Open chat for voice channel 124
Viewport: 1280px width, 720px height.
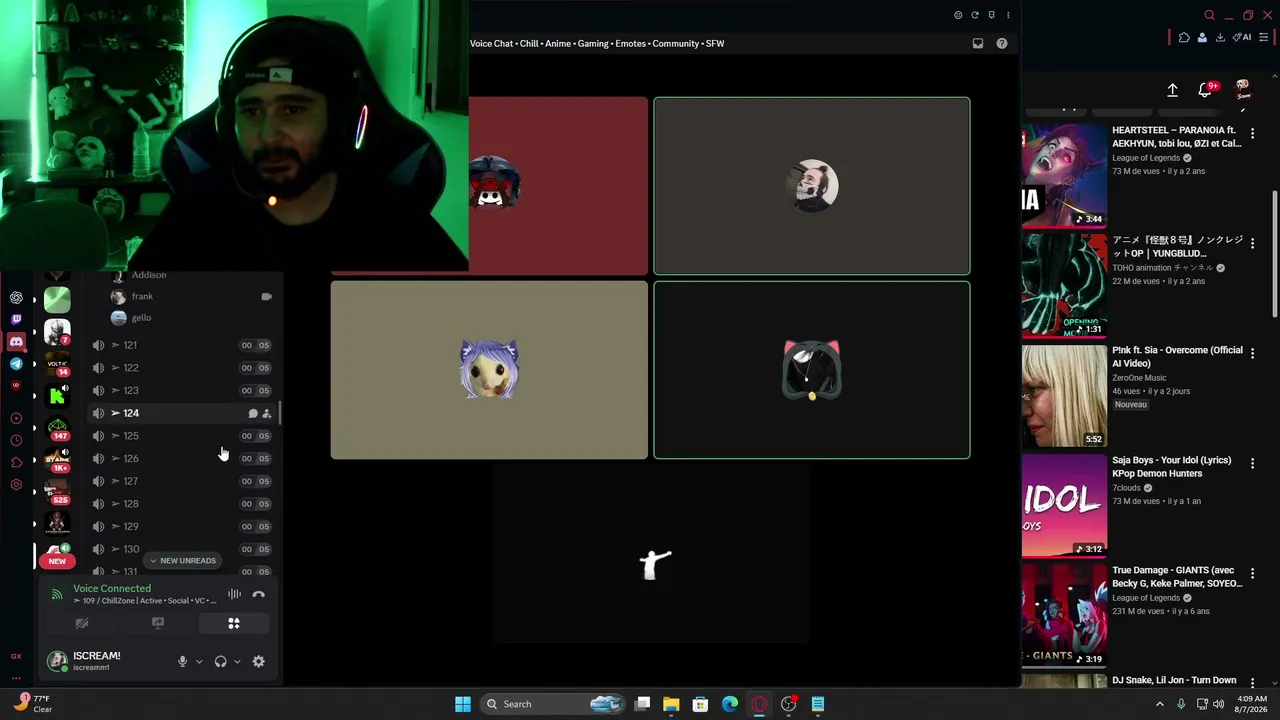tap(253, 413)
